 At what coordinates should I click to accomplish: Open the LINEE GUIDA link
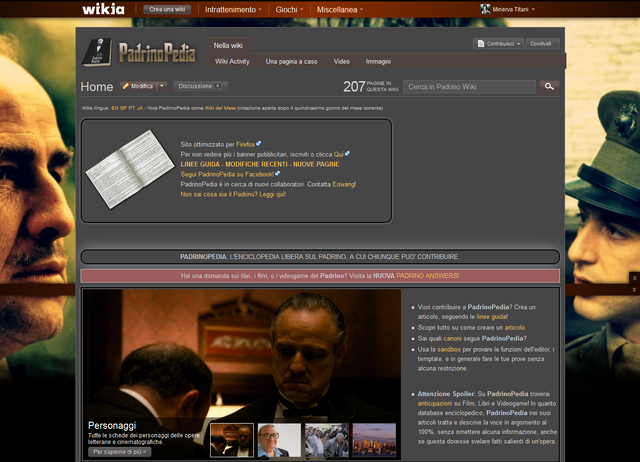[200, 164]
